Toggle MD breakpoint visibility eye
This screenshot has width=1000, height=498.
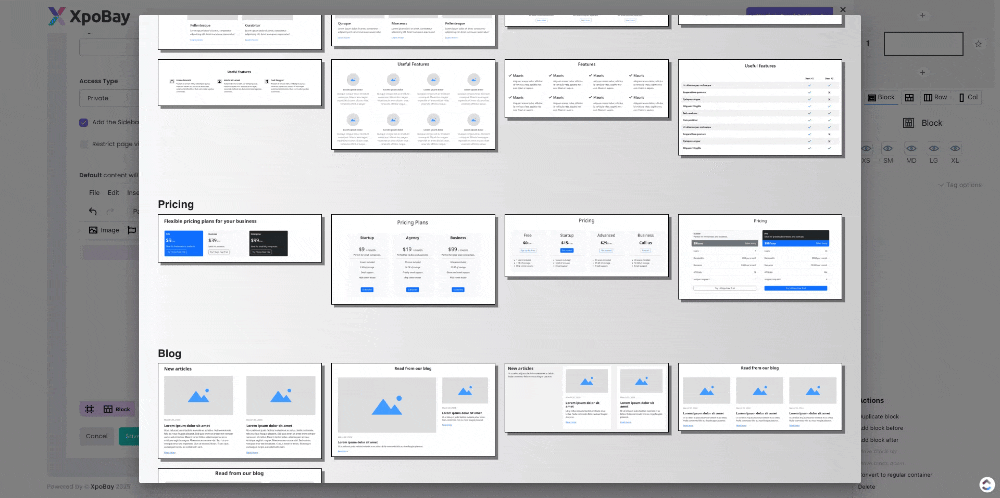click(910, 146)
